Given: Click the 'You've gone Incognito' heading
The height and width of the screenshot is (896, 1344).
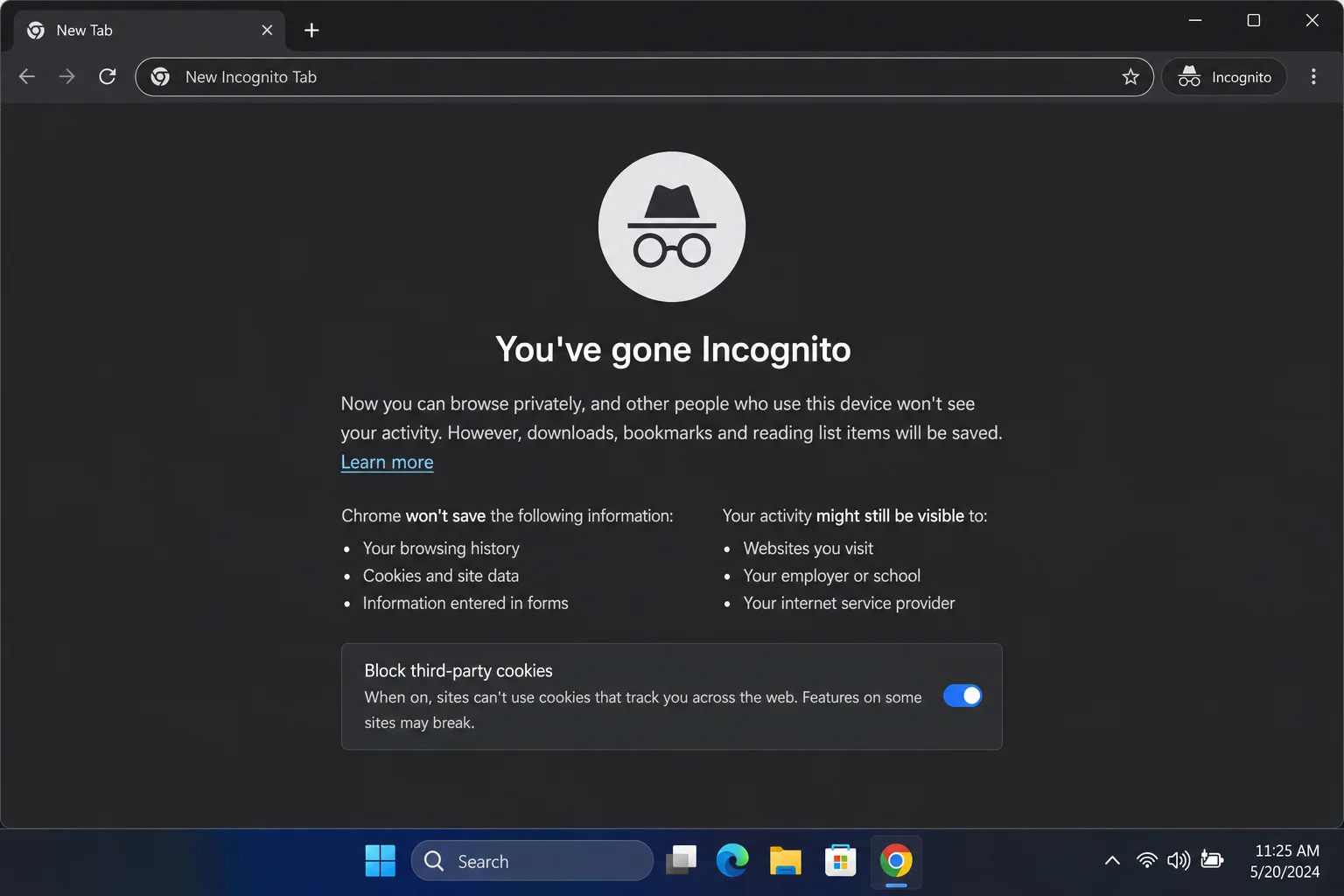Looking at the screenshot, I should pos(673,349).
